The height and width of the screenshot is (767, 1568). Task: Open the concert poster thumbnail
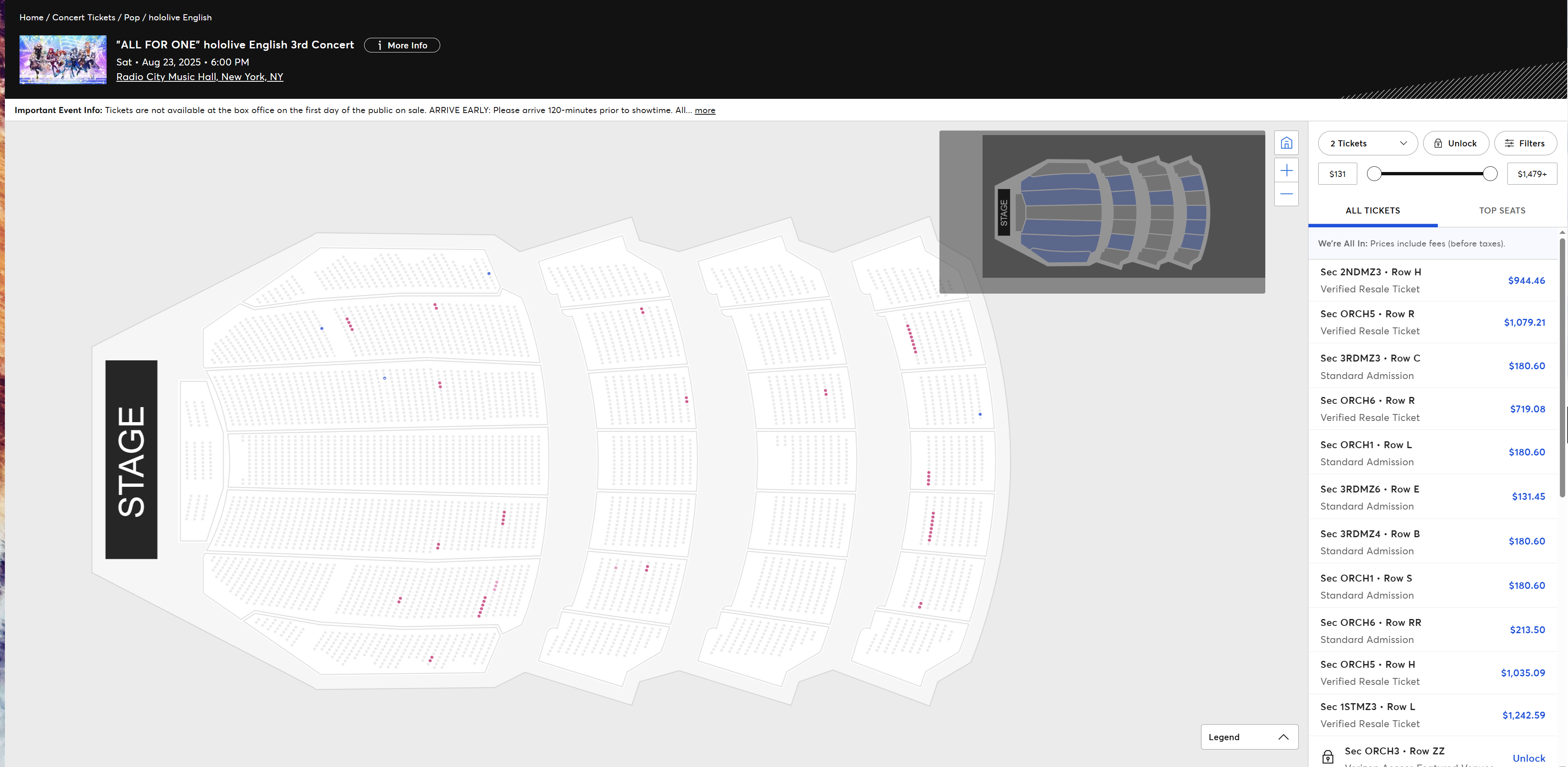tap(63, 60)
